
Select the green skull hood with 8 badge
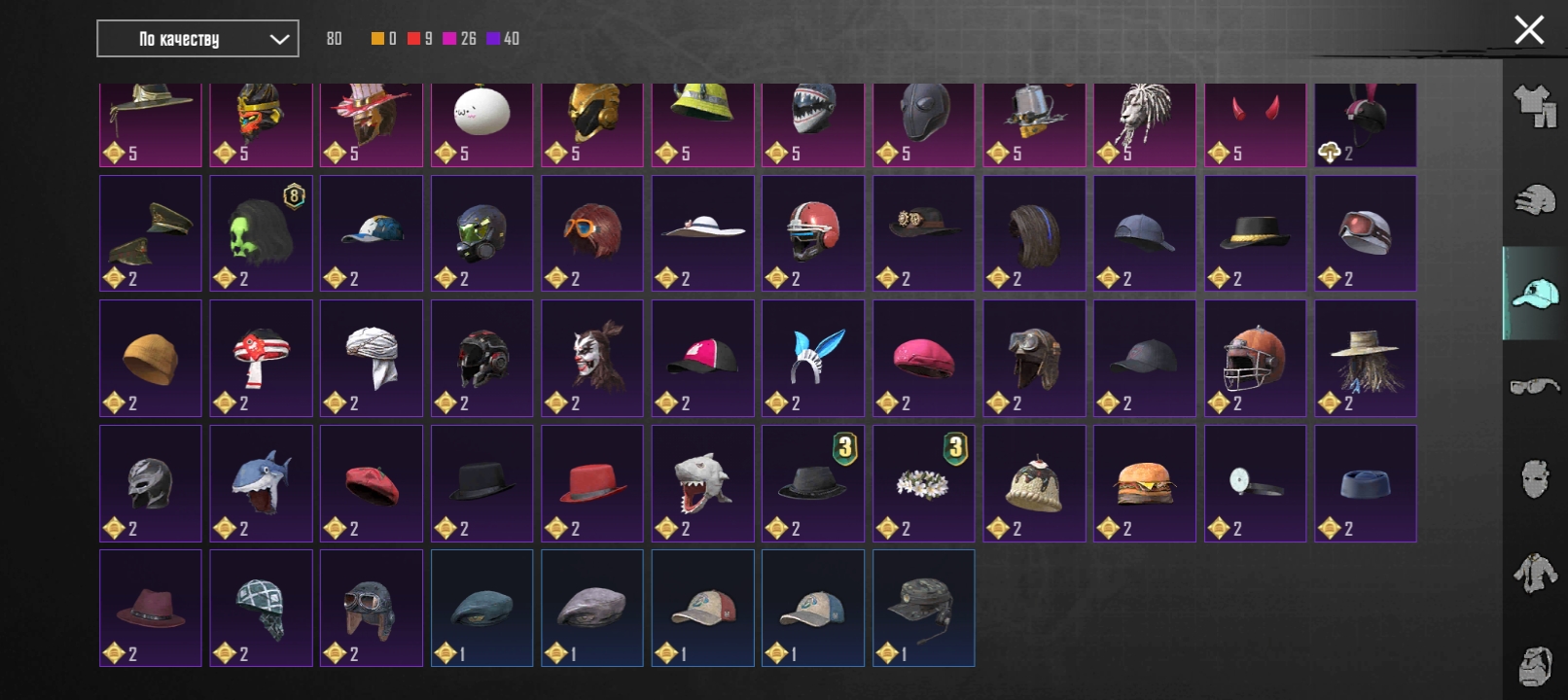(x=261, y=233)
